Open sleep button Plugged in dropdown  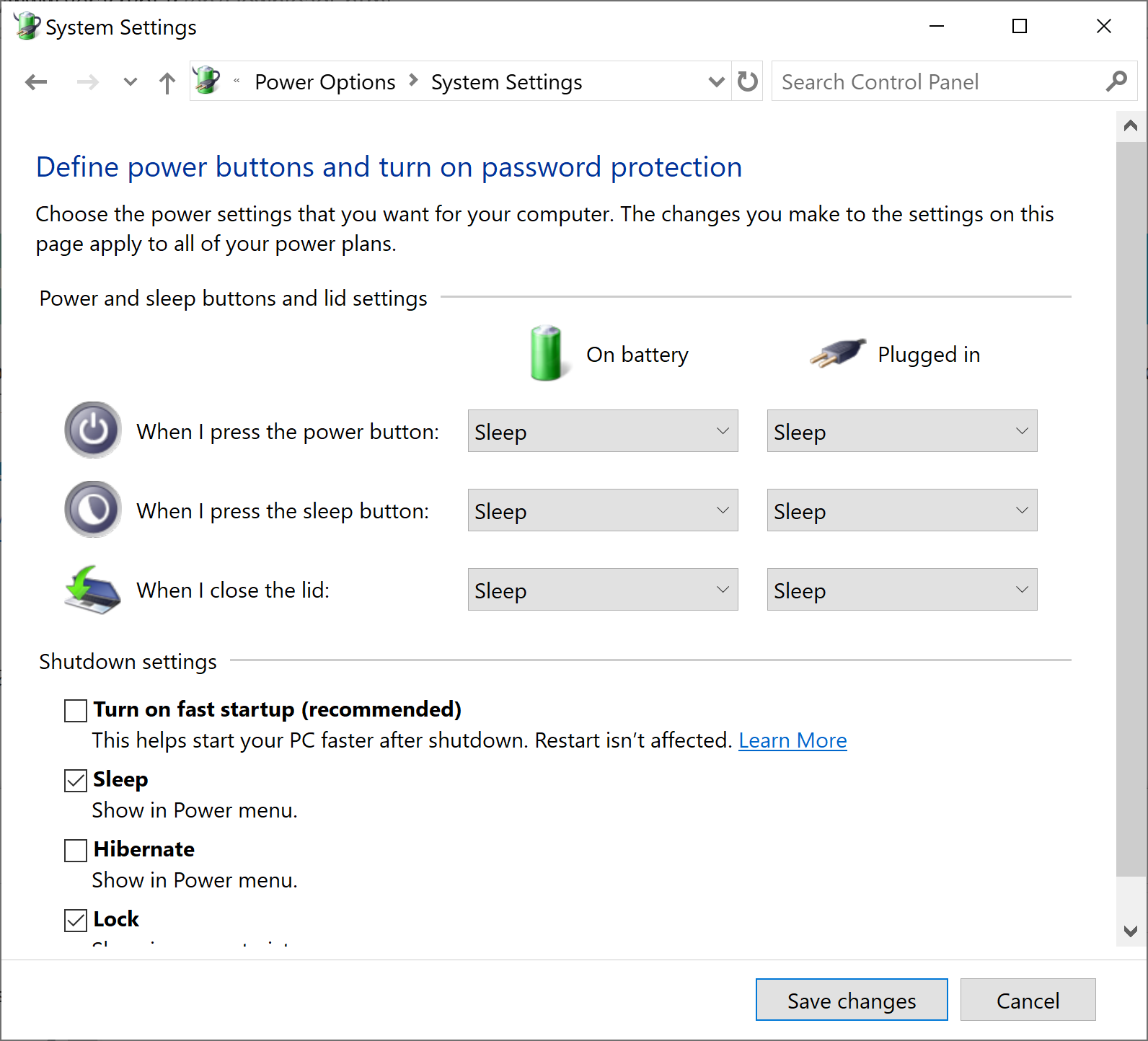click(901, 510)
